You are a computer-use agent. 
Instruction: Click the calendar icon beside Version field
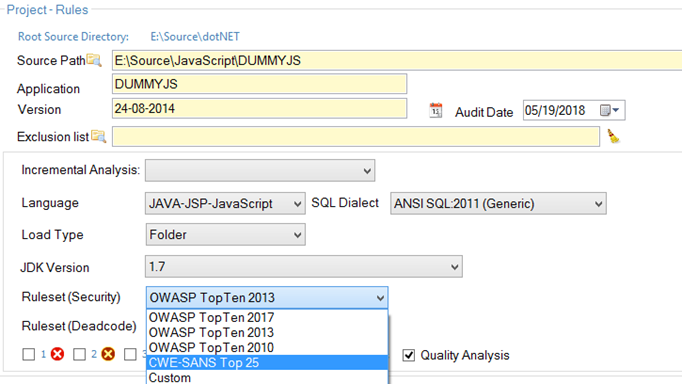point(435,110)
